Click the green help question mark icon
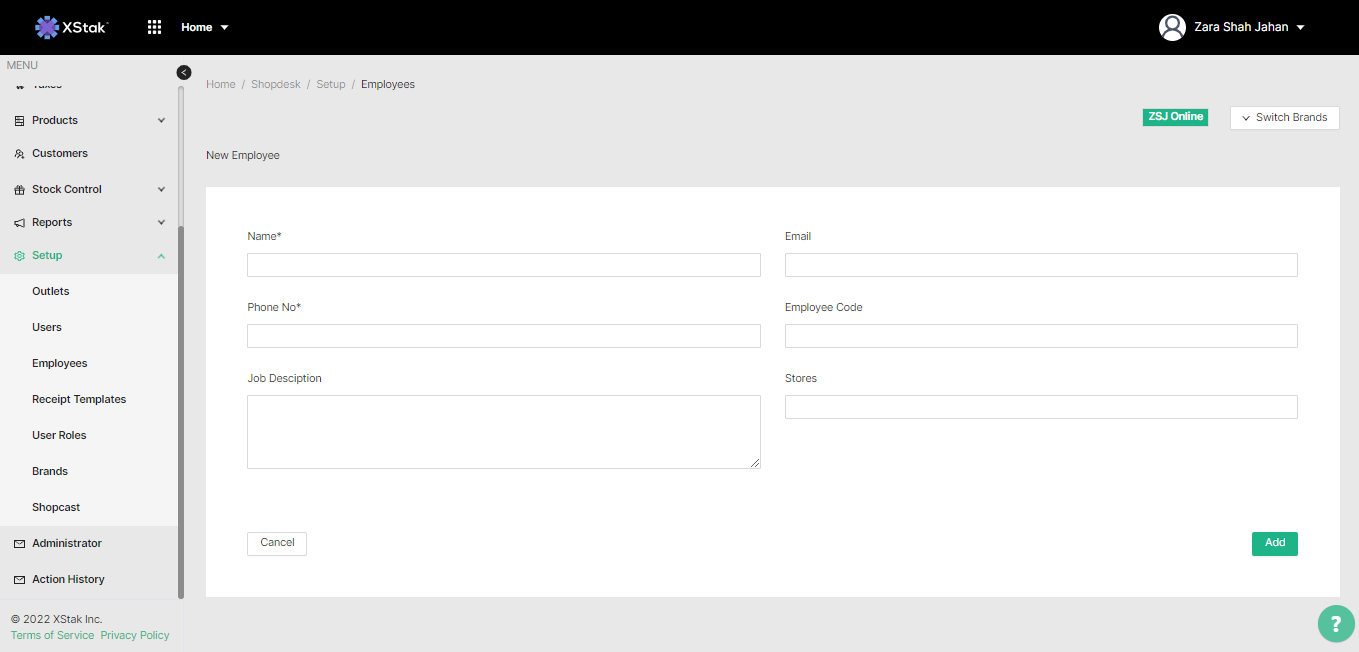This screenshot has height=652, width=1359. [x=1335, y=623]
